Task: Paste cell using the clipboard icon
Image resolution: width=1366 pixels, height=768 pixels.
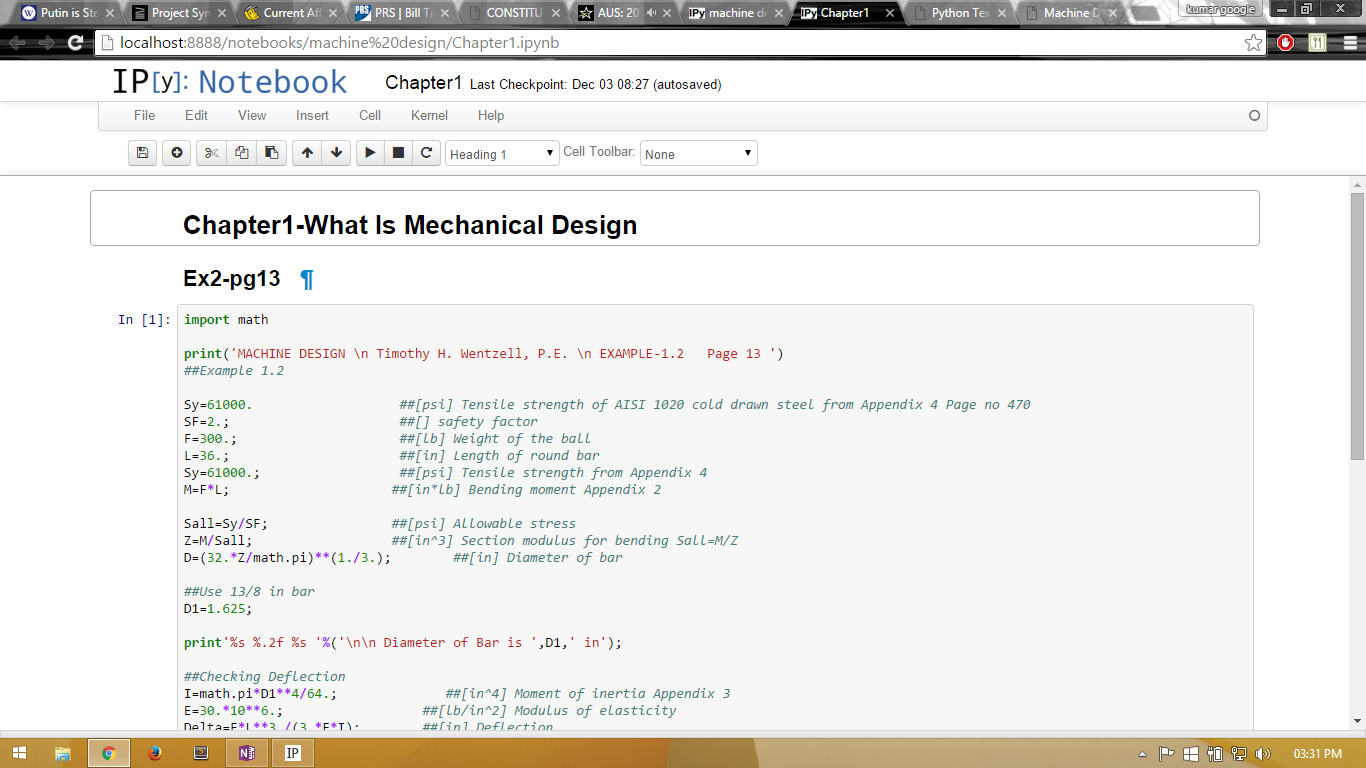Action: click(x=271, y=153)
